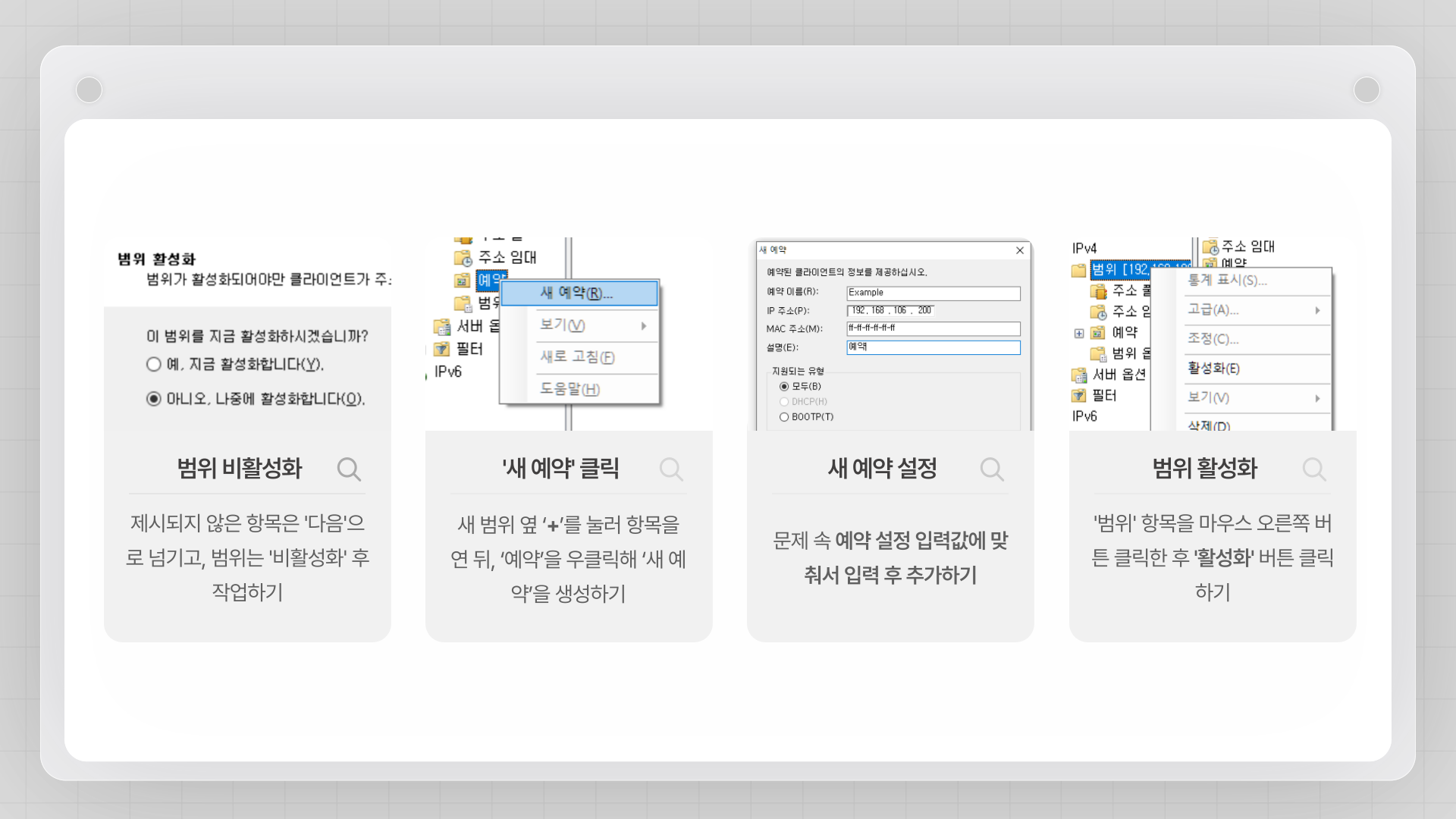Select '아니오, 나중에 활성화합니다(O)' radio button

click(x=154, y=399)
